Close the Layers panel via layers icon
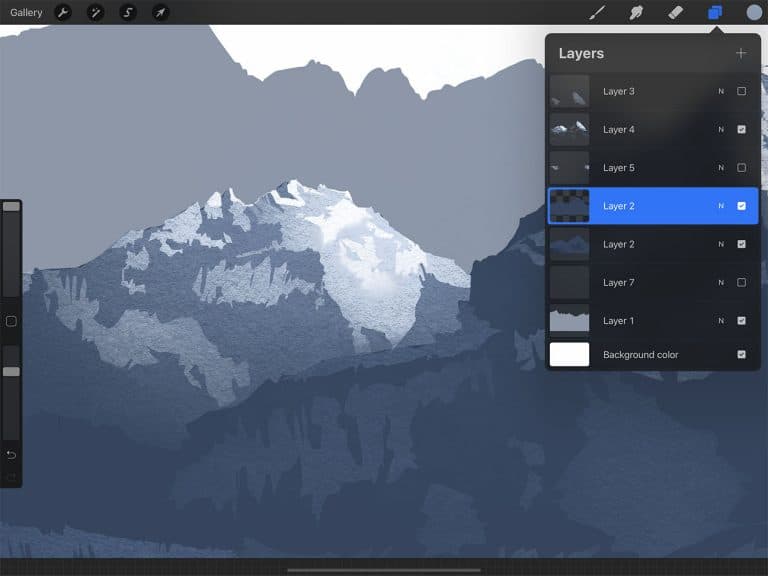 click(715, 12)
